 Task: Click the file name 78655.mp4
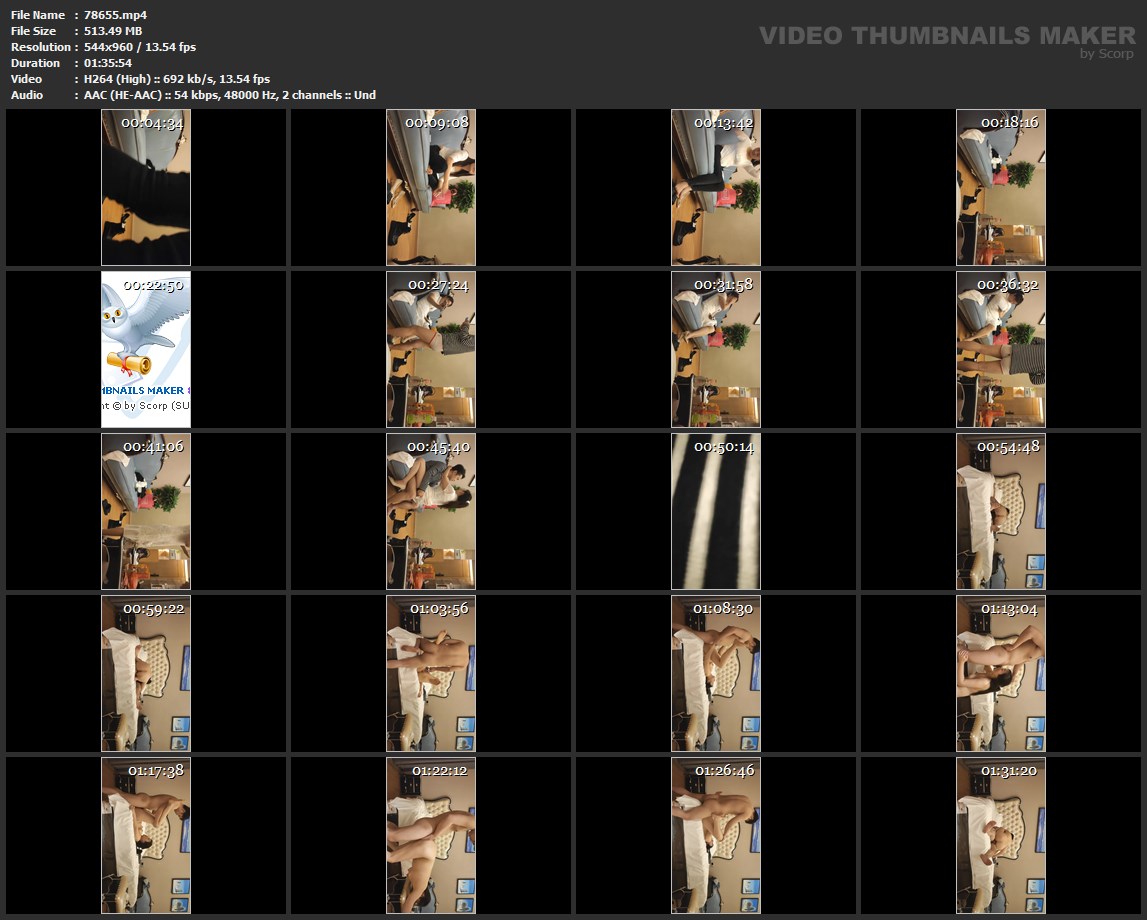[116, 15]
